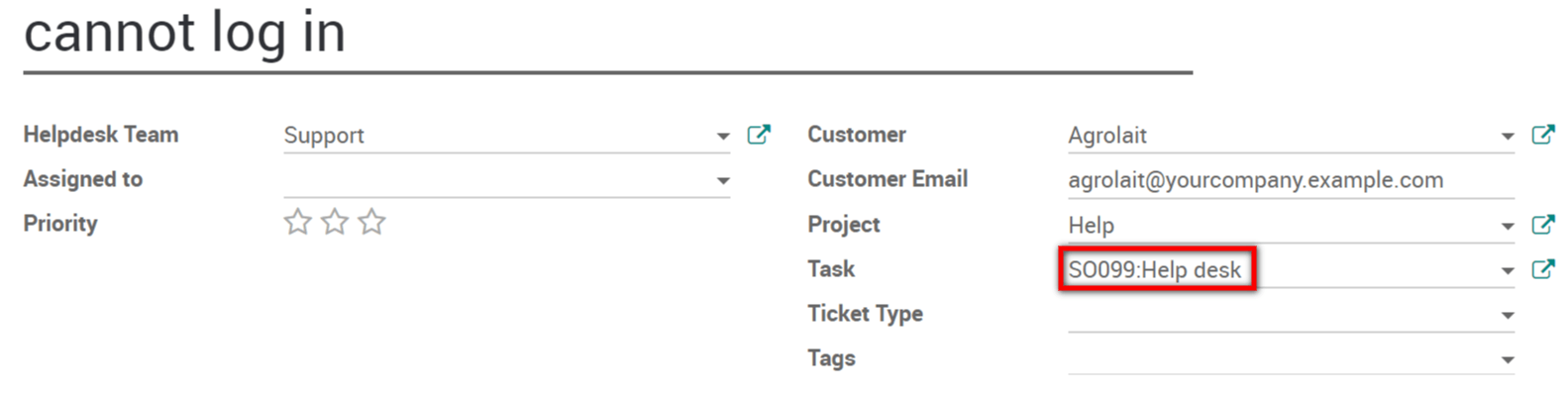1568x395 pixels.
Task: Open external link for Task field
Action: 1543,269
